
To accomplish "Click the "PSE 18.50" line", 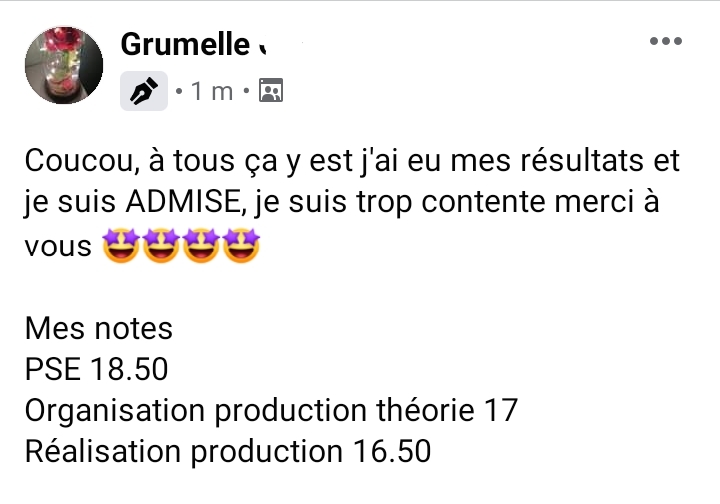I will click(96, 369).
